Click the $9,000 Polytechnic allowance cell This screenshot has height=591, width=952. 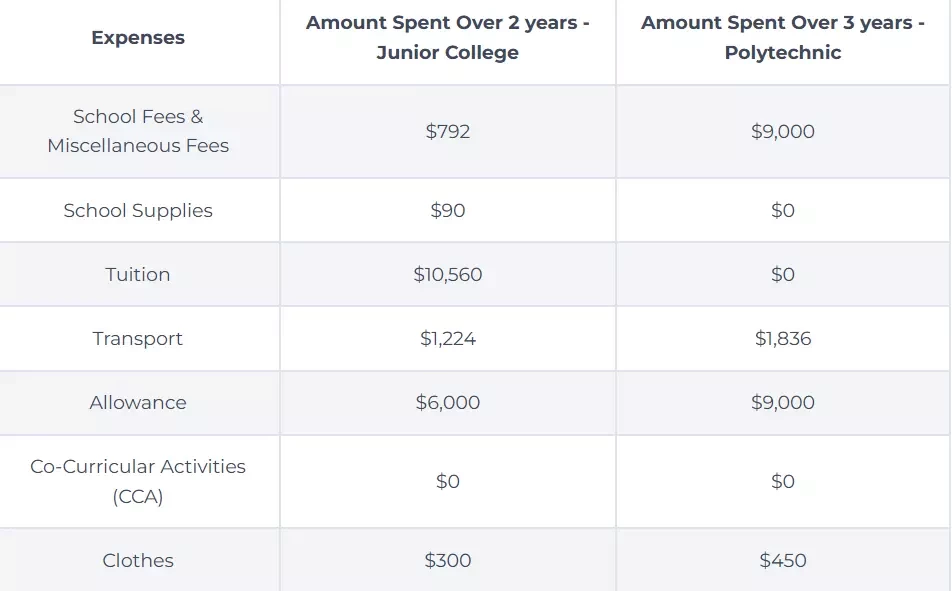coord(783,402)
